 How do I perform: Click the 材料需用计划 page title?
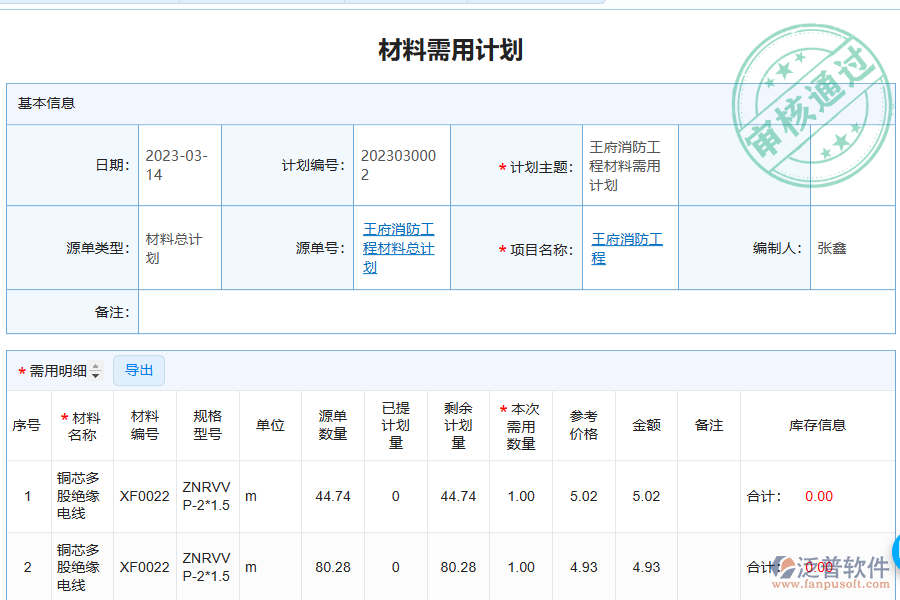coord(450,45)
